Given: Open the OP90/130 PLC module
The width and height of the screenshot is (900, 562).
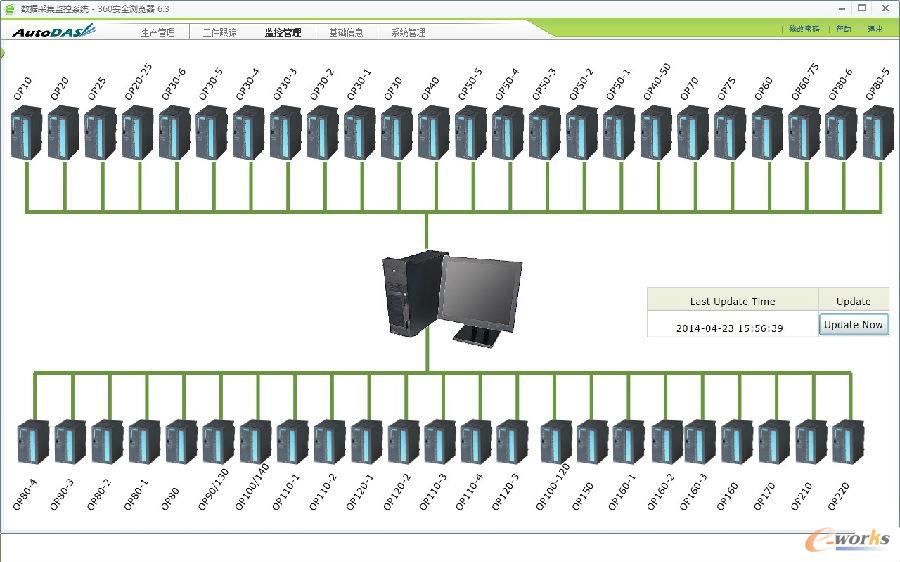Looking at the screenshot, I should click(x=218, y=442).
